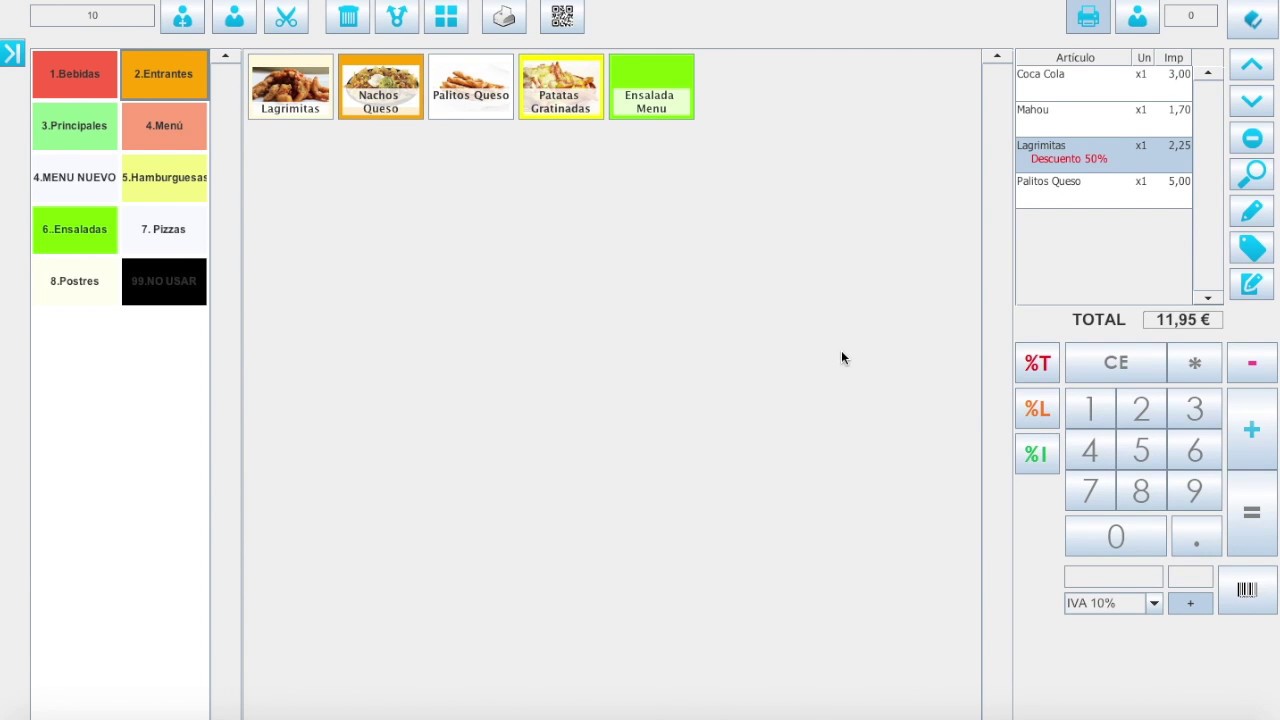Image resolution: width=1280 pixels, height=720 pixels.
Task: Click the CE clear keypad button
Action: (1116, 363)
